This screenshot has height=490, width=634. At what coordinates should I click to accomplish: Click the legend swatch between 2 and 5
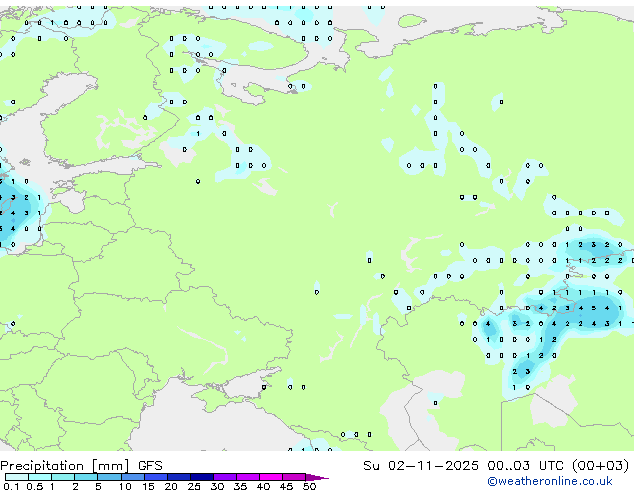pos(86,477)
